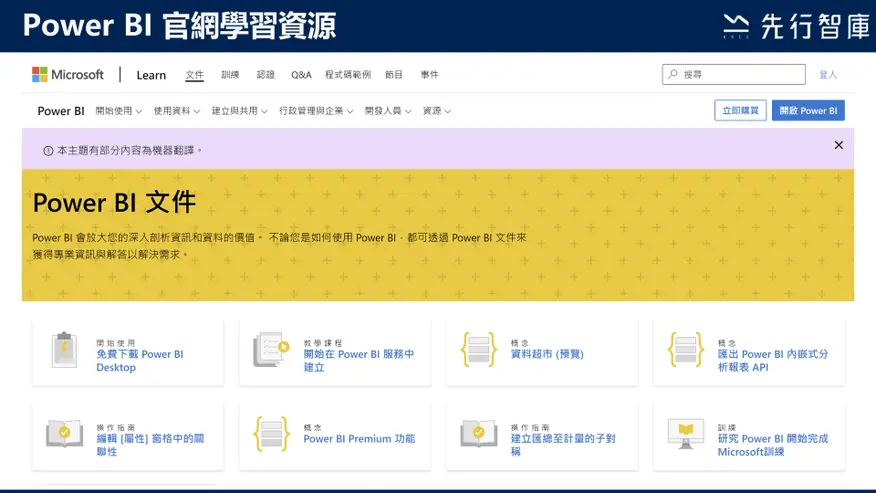
Task: Expand the 建立與共用 dropdown menu
Action: pos(239,111)
